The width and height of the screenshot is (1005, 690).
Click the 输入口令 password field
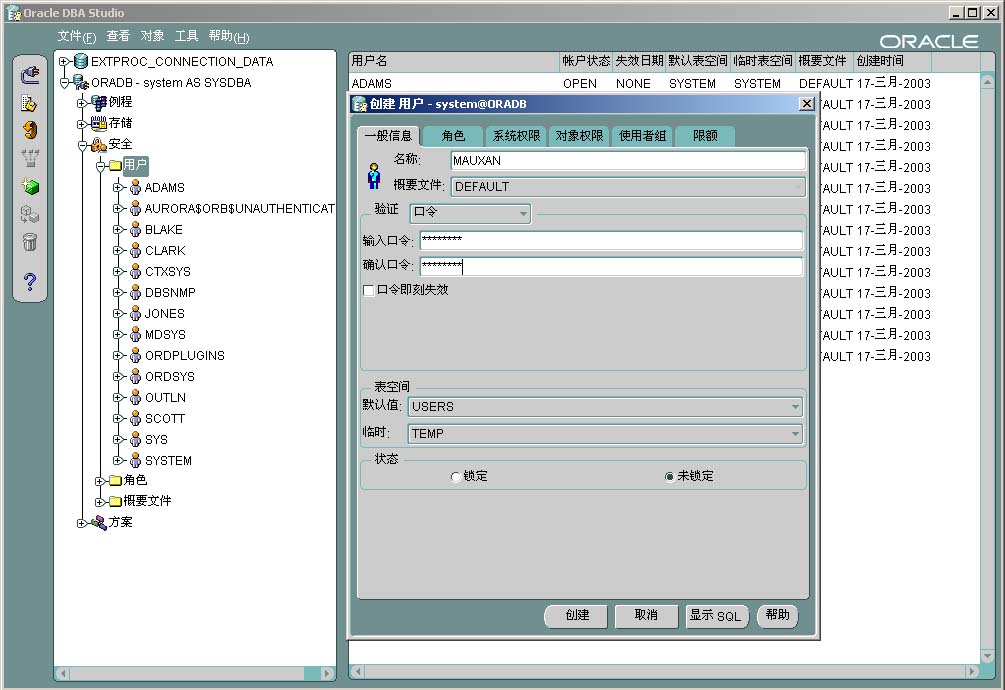pyautogui.click(x=611, y=240)
